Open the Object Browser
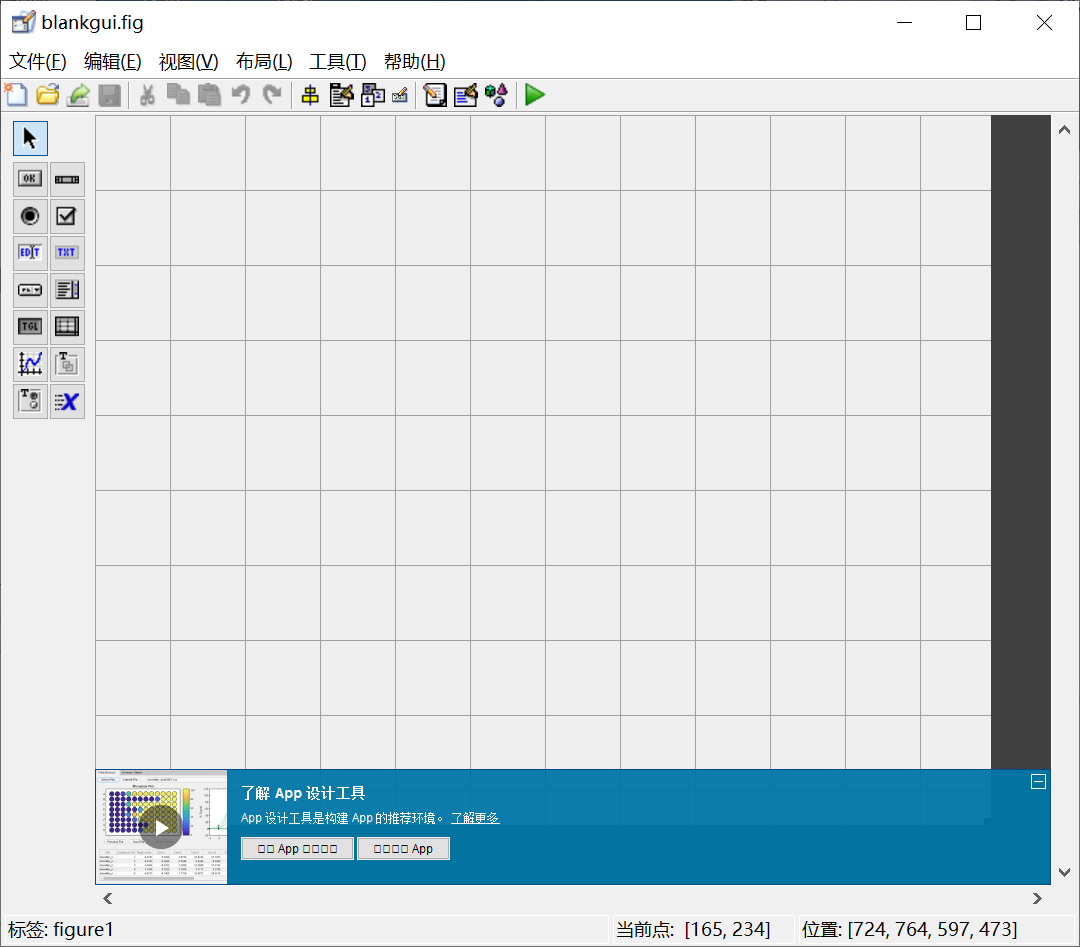The image size is (1080, 947). click(x=497, y=94)
